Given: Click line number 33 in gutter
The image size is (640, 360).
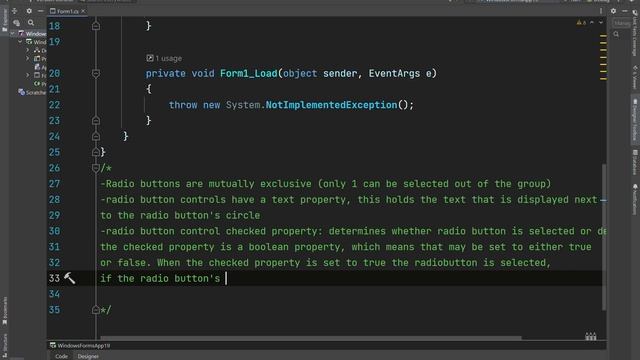Looking at the screenshot, I should [54, 278].
